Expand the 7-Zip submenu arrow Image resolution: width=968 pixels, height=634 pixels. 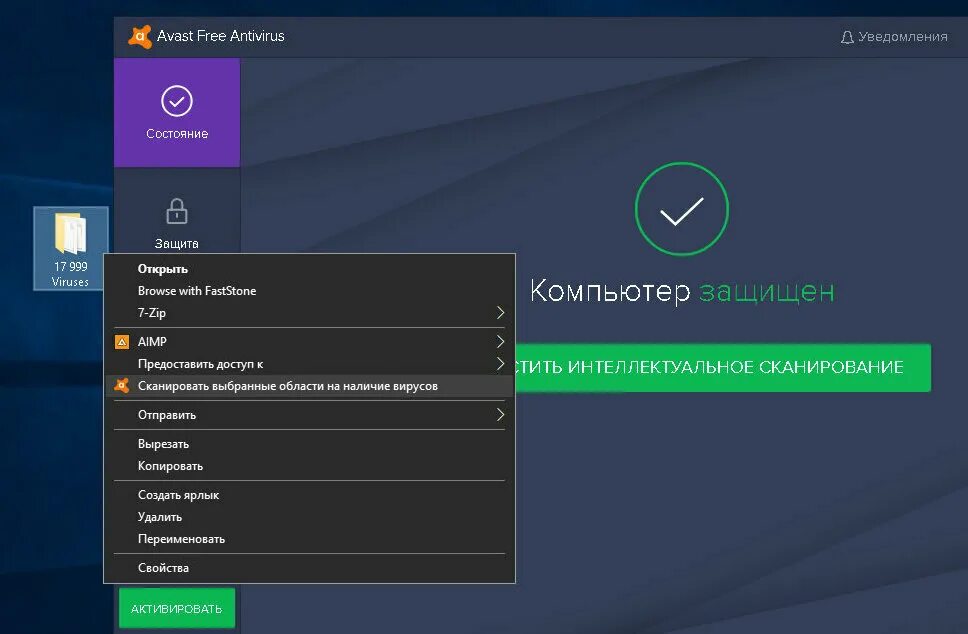[501, 313]
